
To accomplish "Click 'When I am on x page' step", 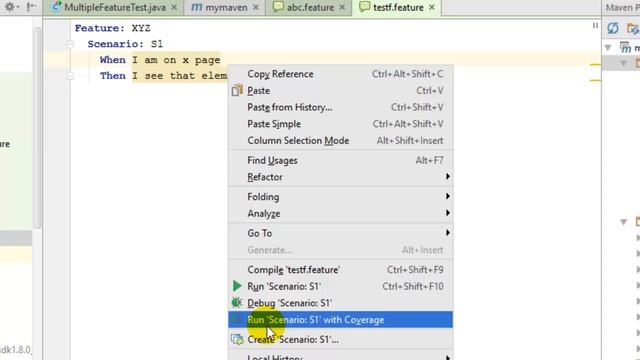I will 160,60.
